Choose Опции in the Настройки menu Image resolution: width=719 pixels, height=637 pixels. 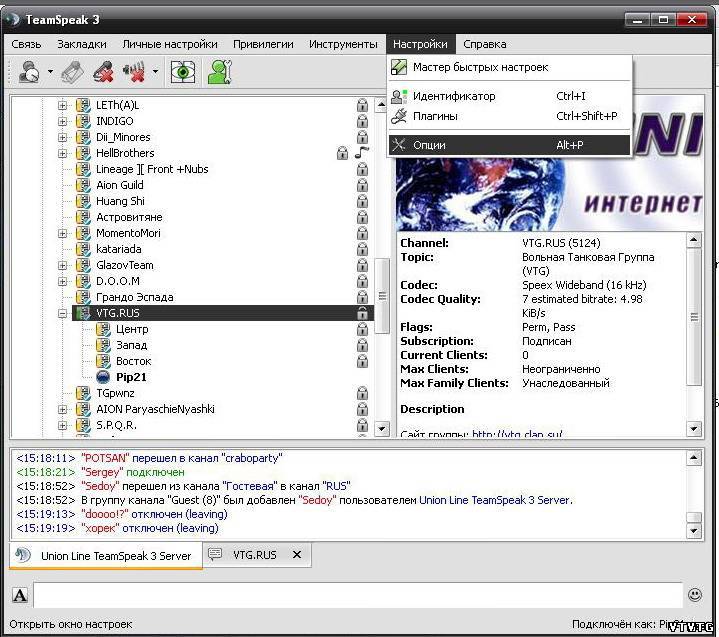click(509, 145)
